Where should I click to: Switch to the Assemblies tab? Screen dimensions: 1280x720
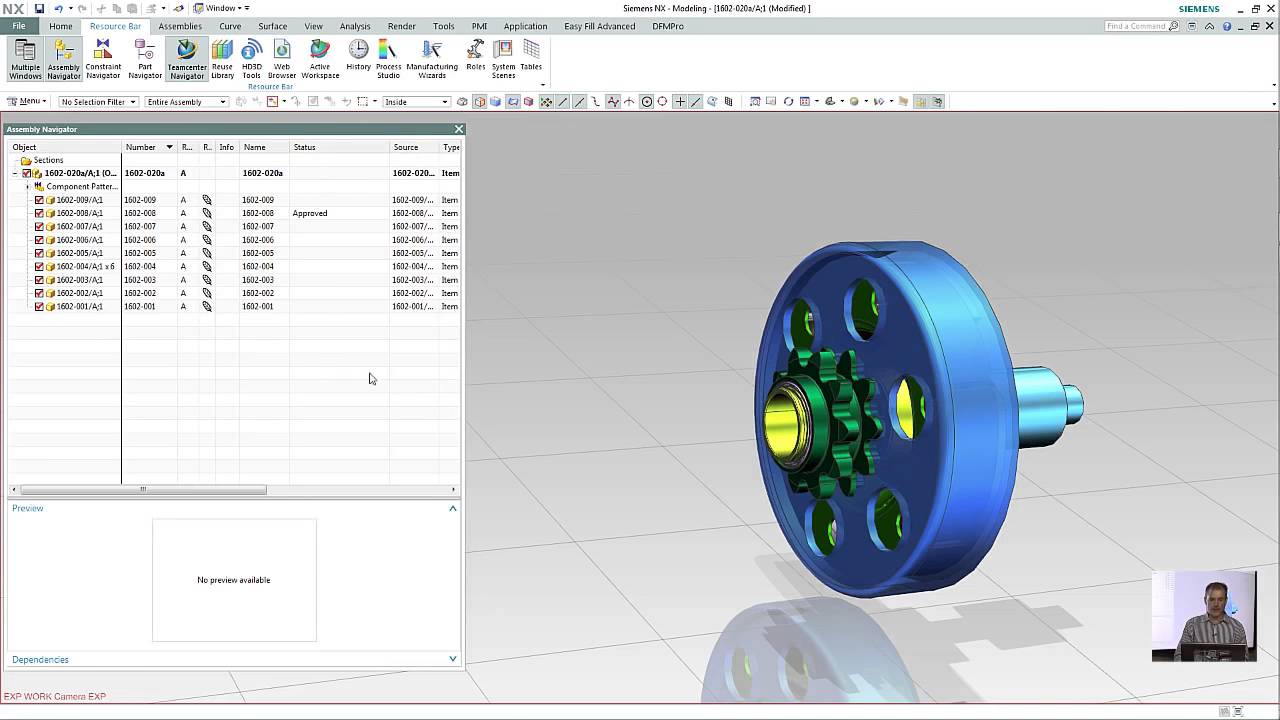pos(180,26)
